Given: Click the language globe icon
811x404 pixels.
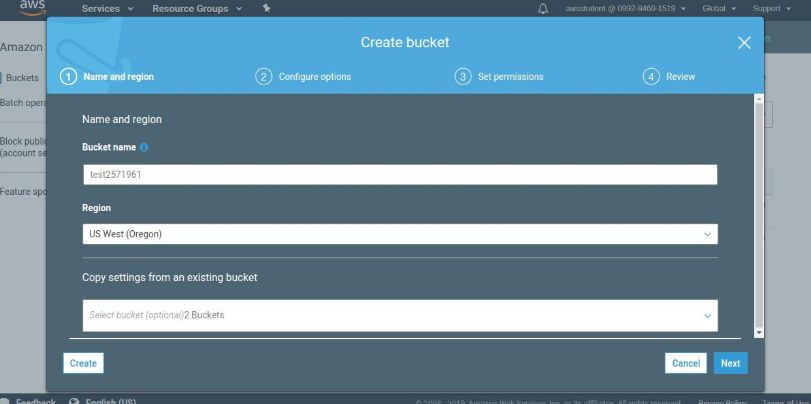Looking at the screenshot, I should 74,401.
